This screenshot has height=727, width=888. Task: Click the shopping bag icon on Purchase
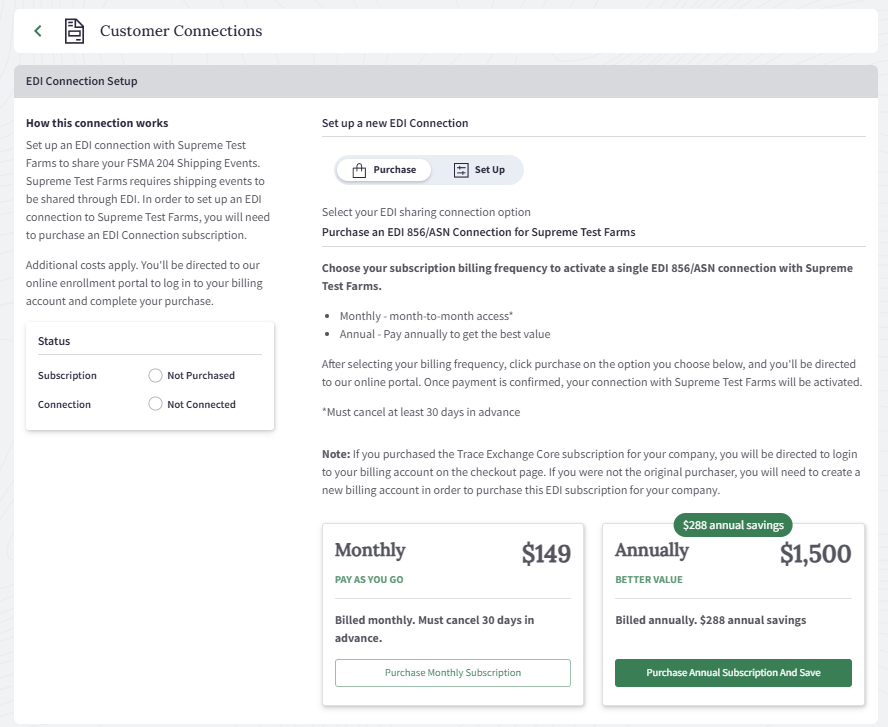(359, 170)
